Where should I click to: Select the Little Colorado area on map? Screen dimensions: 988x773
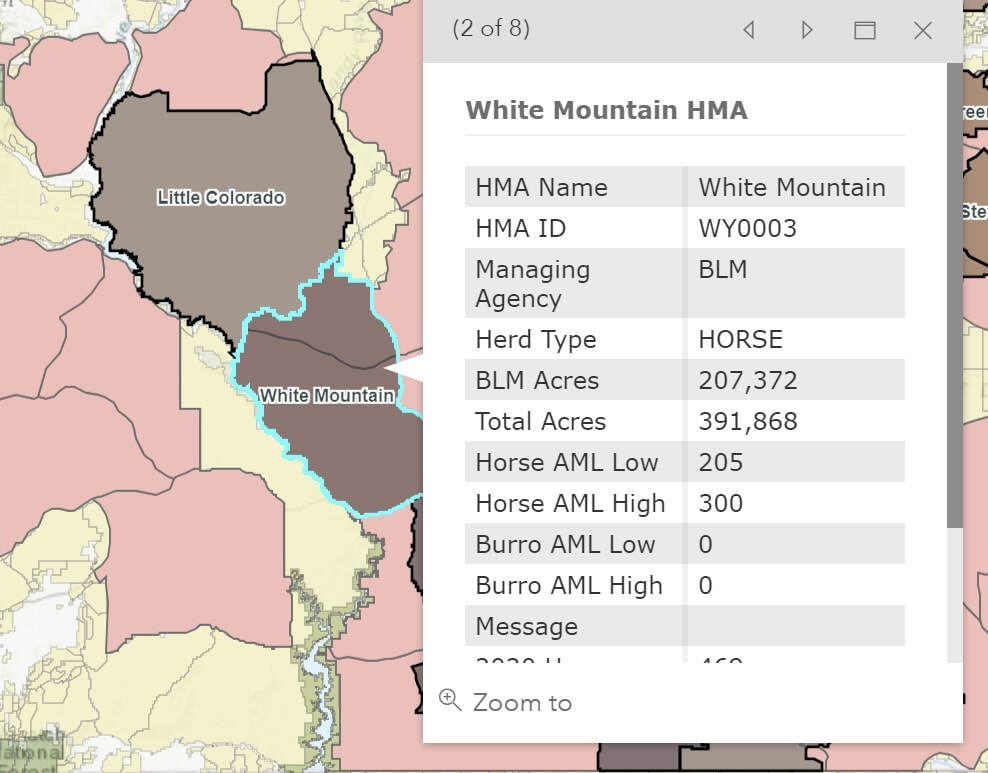(x=221, y=197)
